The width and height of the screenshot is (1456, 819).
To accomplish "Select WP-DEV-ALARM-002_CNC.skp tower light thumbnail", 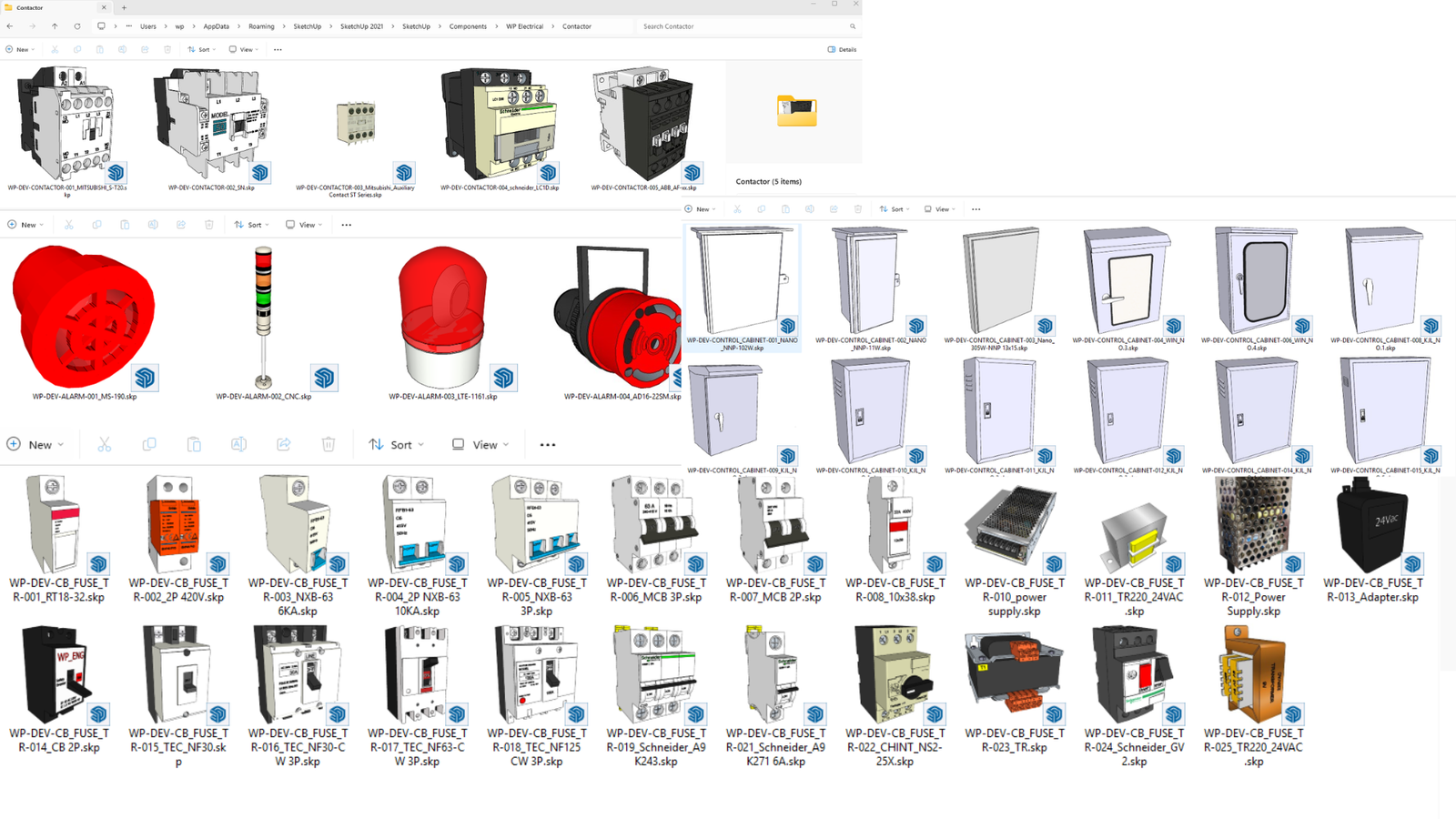I will point(264,317).
